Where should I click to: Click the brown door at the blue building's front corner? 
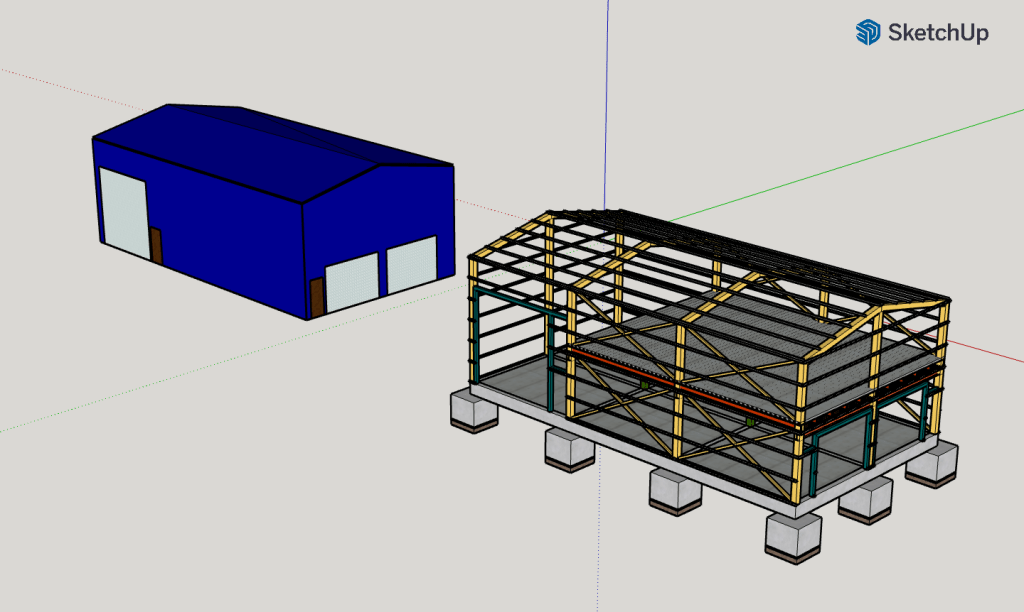click(317, 298)
